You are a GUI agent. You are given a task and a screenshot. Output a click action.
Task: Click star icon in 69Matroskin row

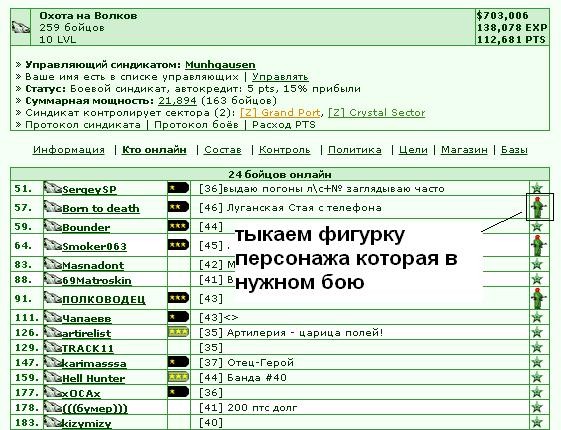[537, 279]
